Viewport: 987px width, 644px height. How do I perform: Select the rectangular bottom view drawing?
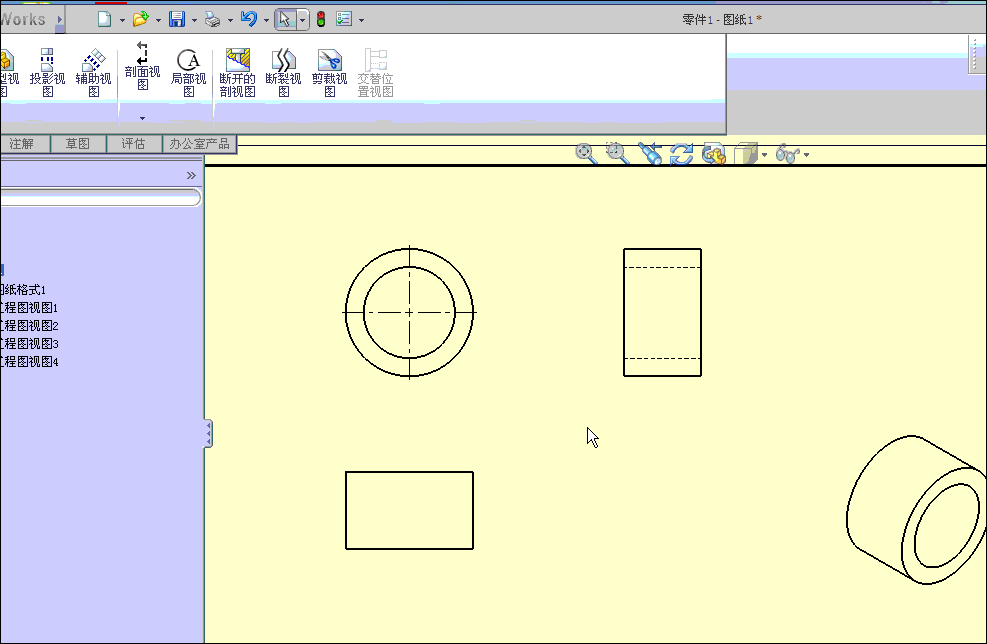pyautogui.click(x=409, y=511)
